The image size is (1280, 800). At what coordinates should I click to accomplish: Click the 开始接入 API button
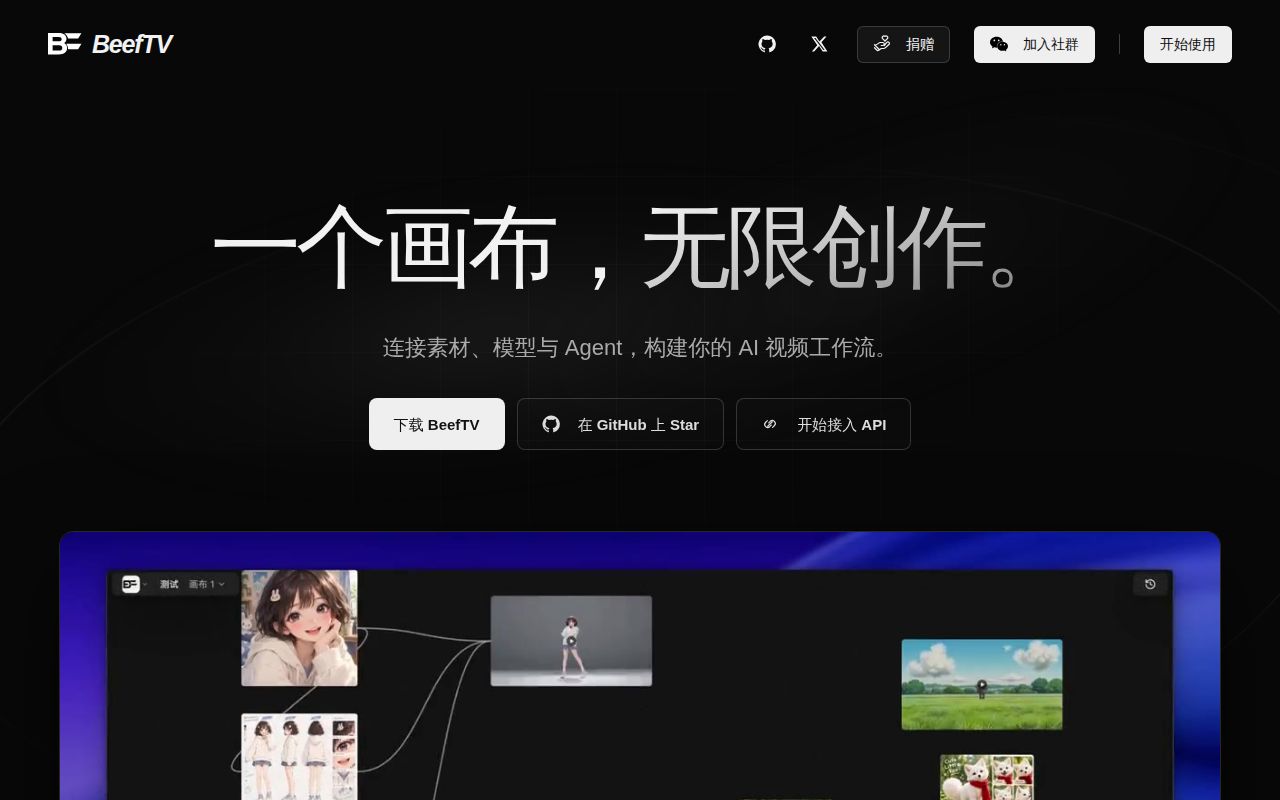823,424
